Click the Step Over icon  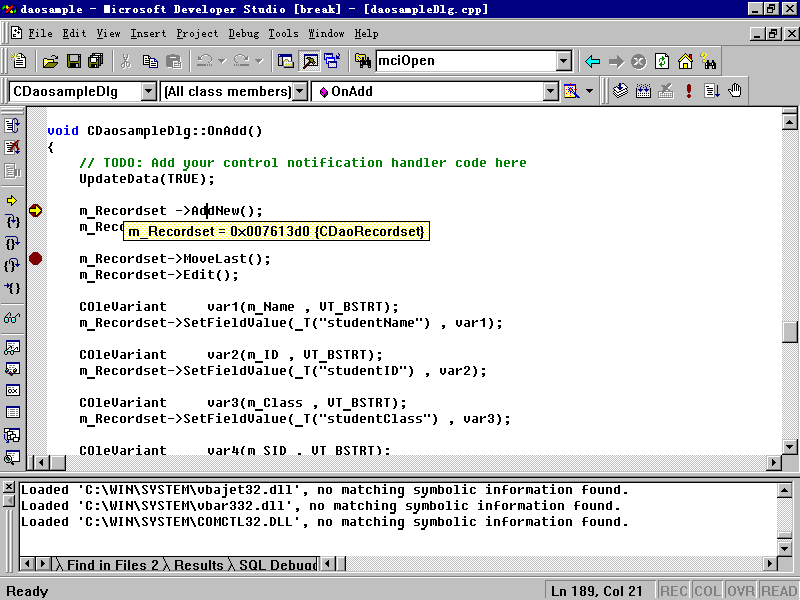coord(12,243)
